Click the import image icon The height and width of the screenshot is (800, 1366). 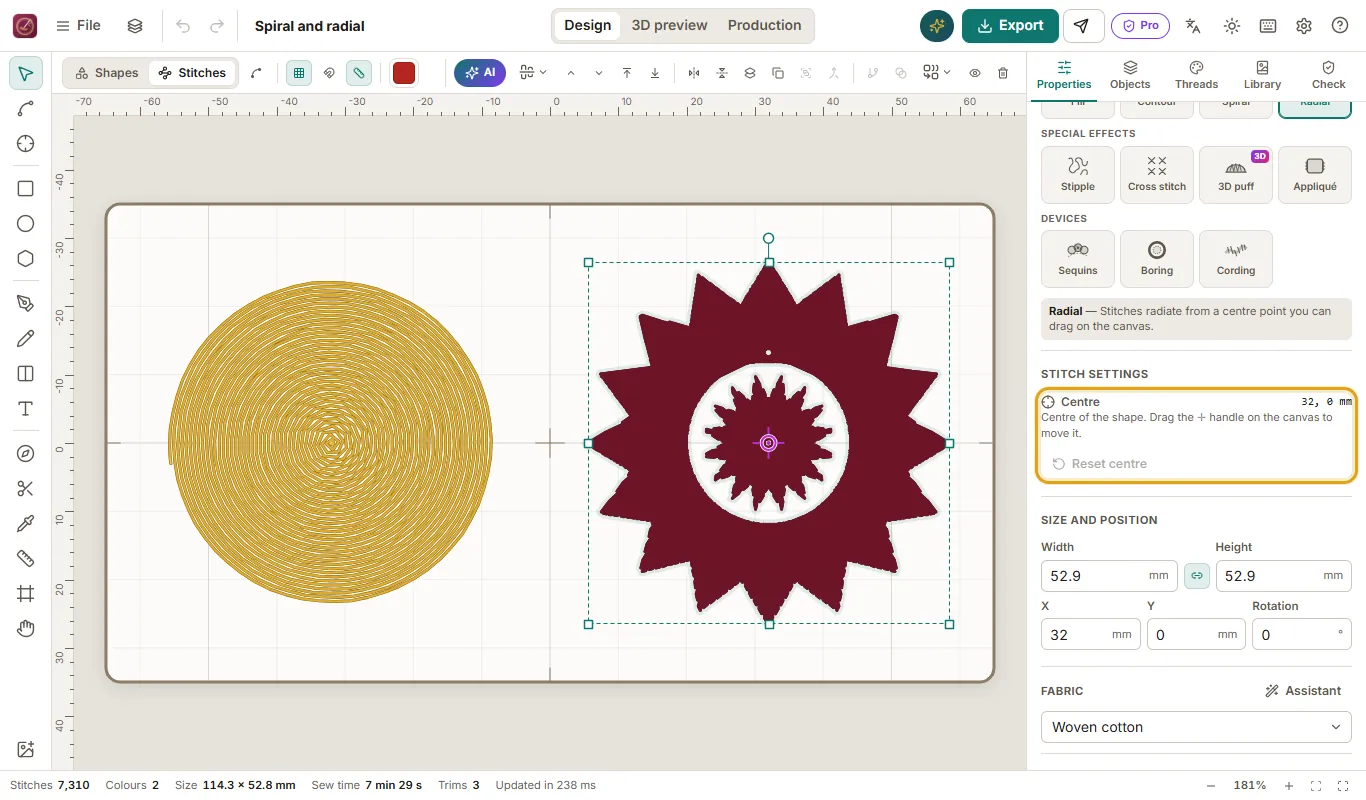pyautogui.click(x=26, y=749)
